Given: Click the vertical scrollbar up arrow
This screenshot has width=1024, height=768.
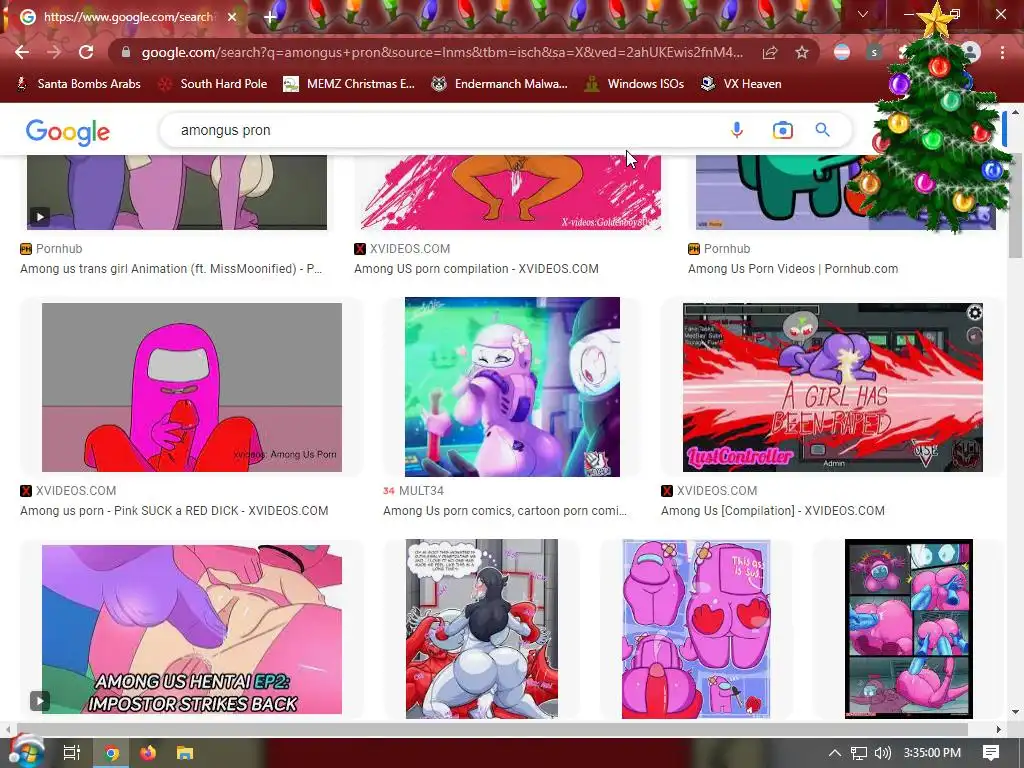Looking at the screenshot, I should 1016,112.
